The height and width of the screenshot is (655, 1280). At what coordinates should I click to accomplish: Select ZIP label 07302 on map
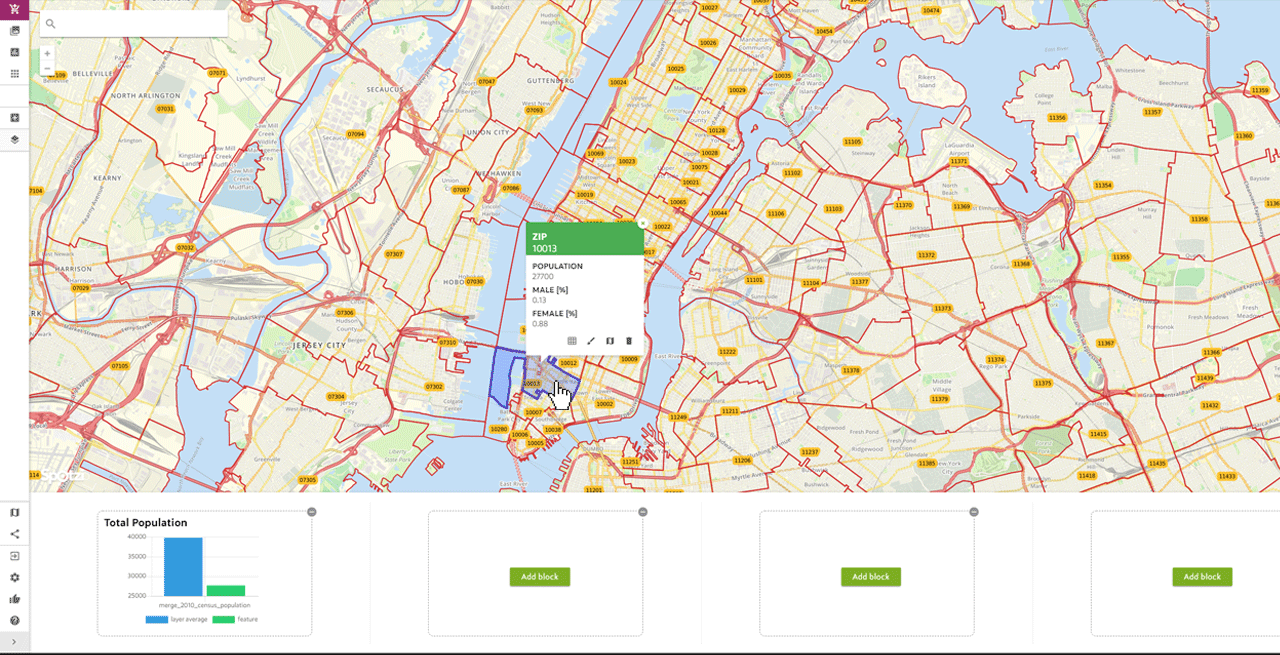pos(434,387)
